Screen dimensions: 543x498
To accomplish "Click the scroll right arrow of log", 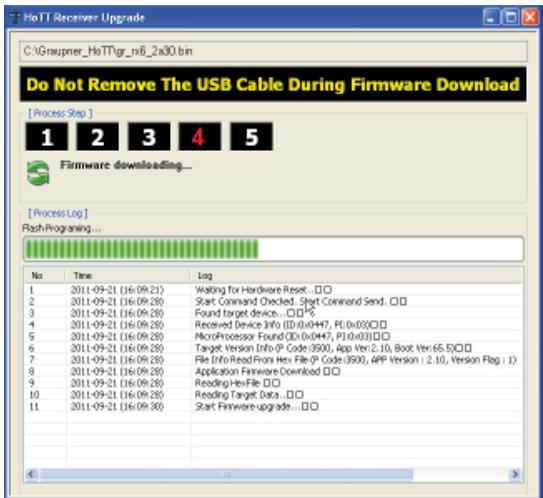I will tap(515, 474).
